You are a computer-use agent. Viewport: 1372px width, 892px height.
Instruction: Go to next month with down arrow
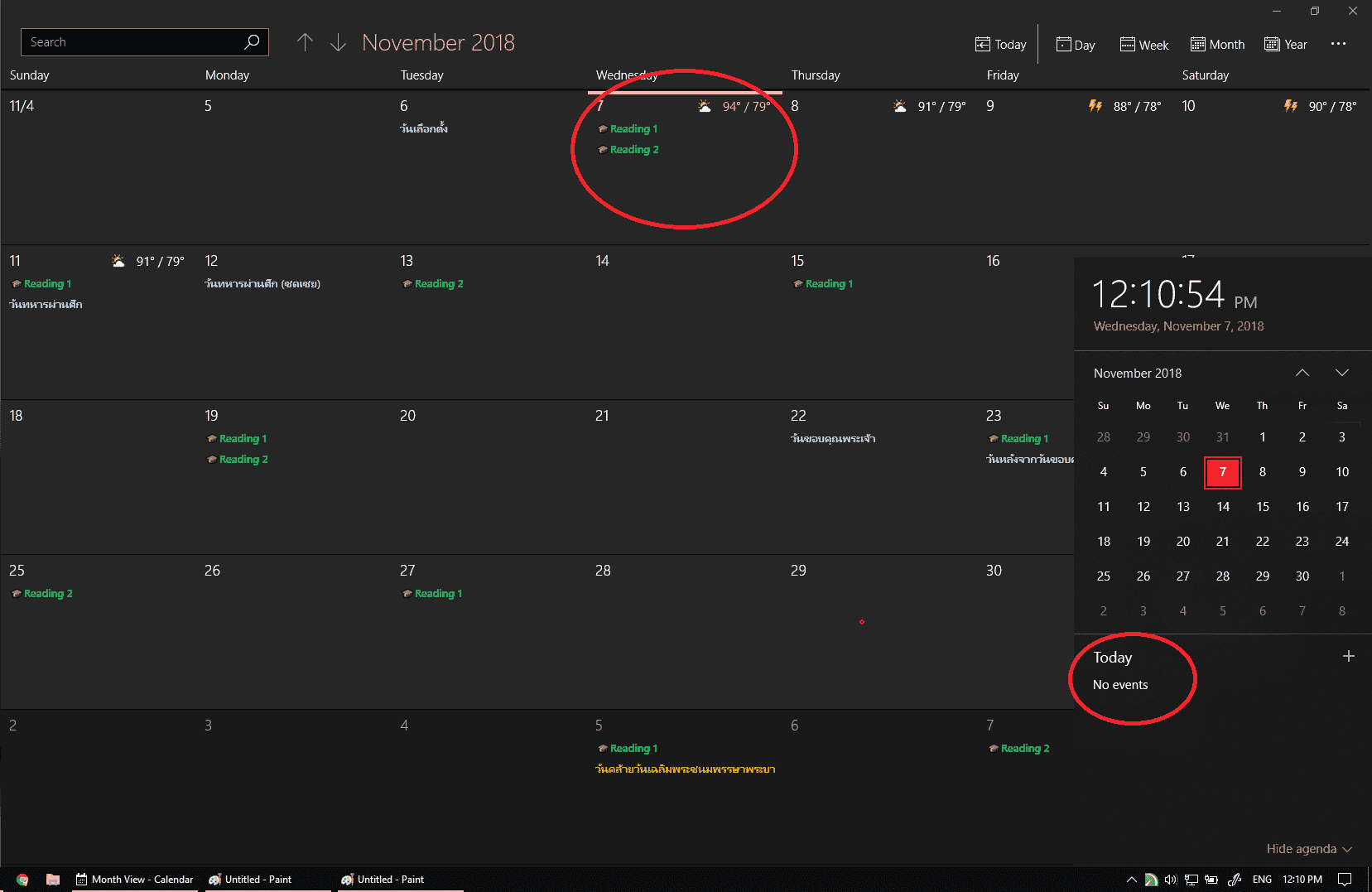(338, 42)
